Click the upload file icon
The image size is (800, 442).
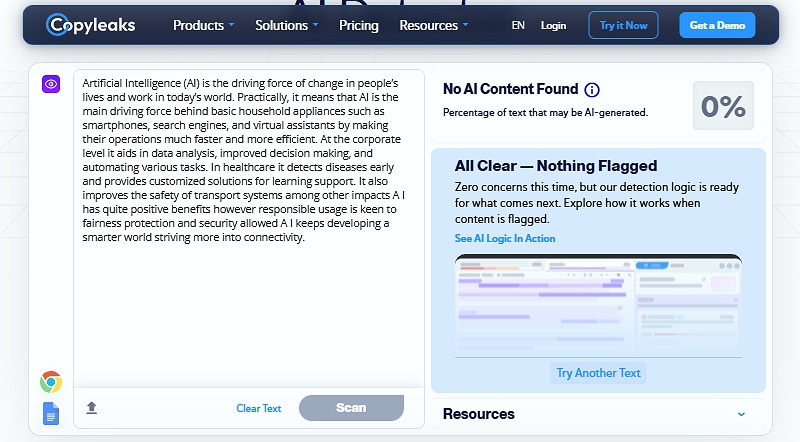pos(92,408)
